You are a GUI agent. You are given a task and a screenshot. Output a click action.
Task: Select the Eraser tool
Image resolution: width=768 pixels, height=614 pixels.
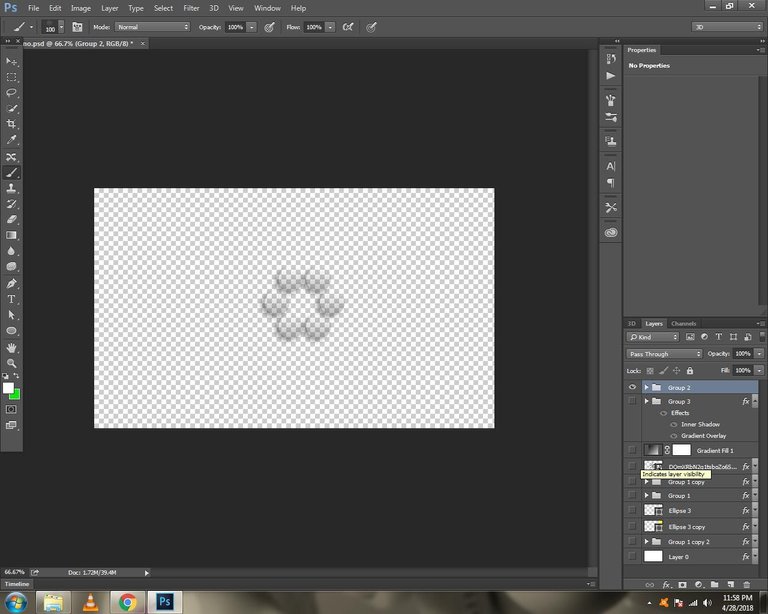tap(11, 219)
